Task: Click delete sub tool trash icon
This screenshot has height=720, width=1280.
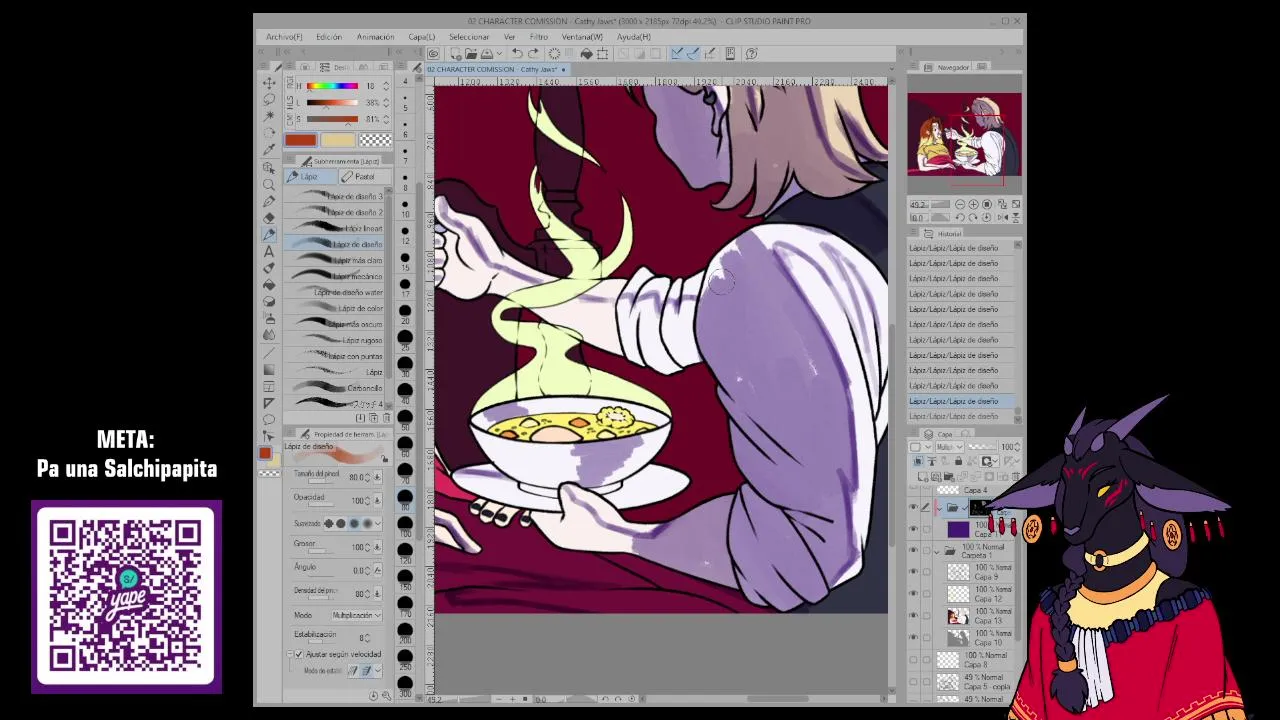Action: tap(386, 418)
